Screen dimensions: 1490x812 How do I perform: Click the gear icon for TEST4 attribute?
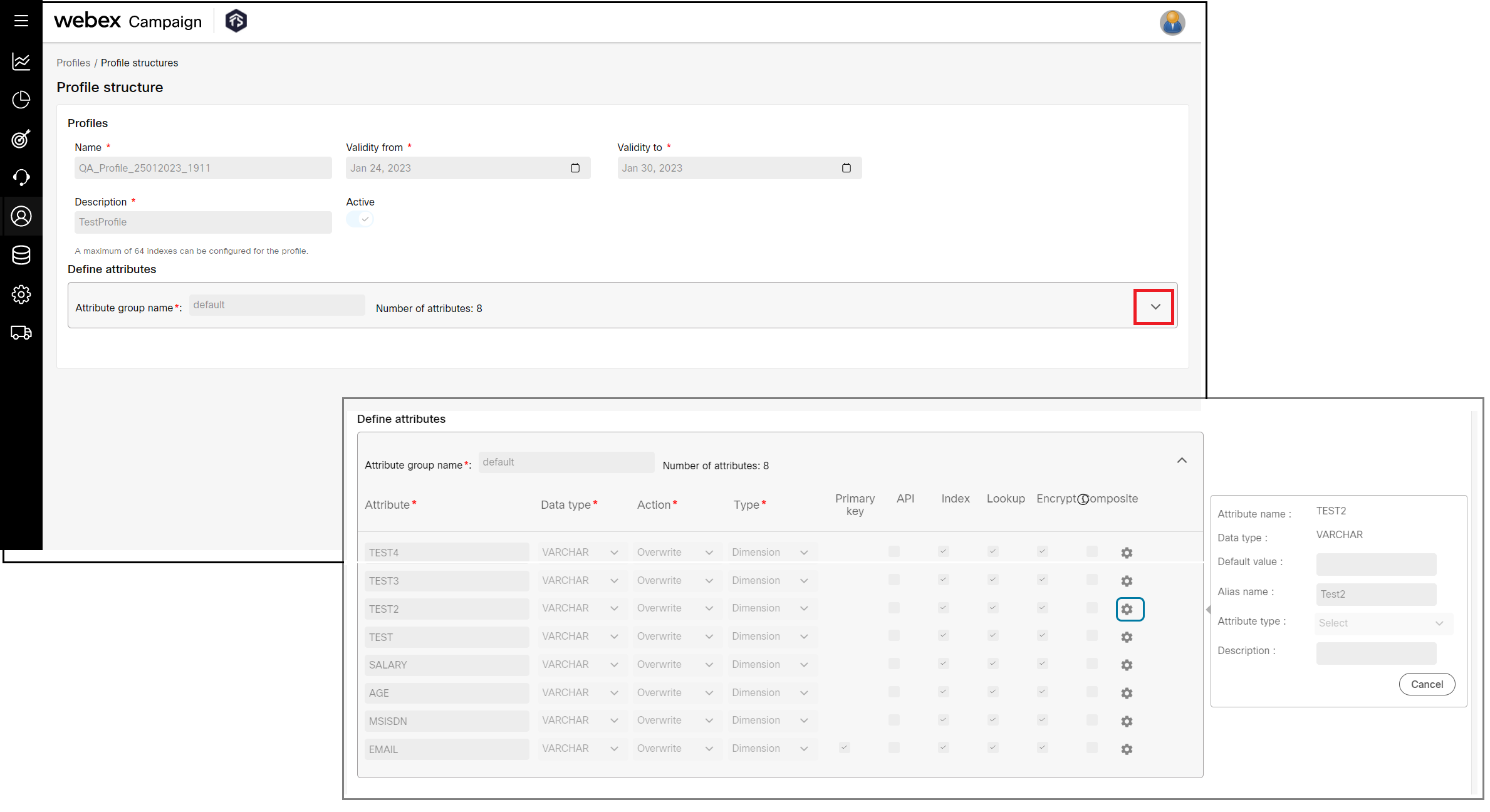point(1127,553)
